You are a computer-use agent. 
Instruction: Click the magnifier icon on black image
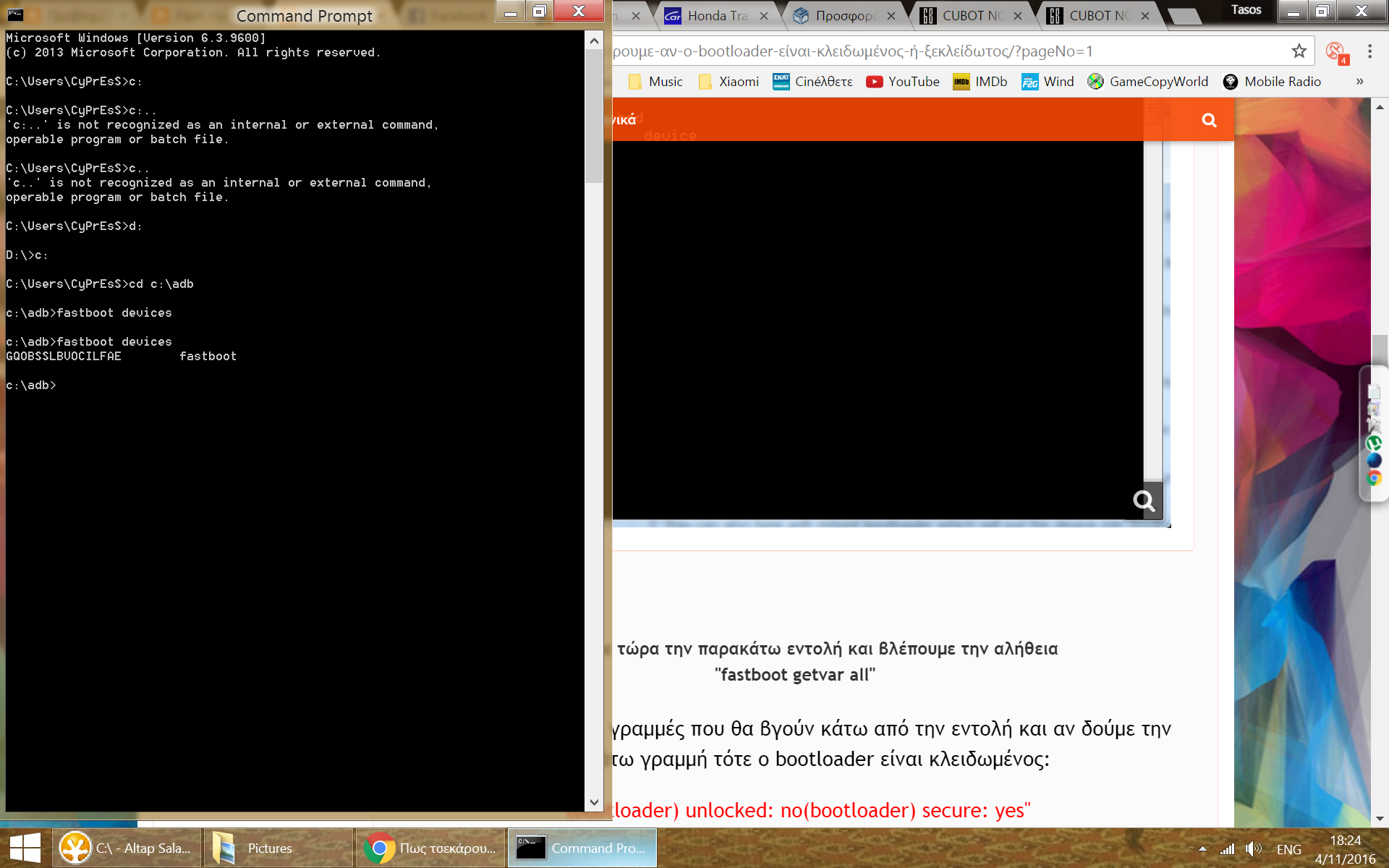(x=1144, y=501)
